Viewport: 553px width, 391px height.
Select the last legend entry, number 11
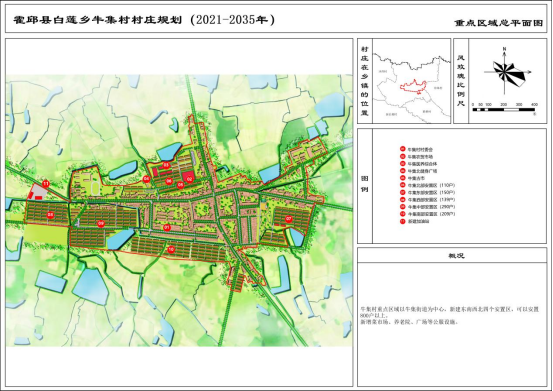click(415, 221)
